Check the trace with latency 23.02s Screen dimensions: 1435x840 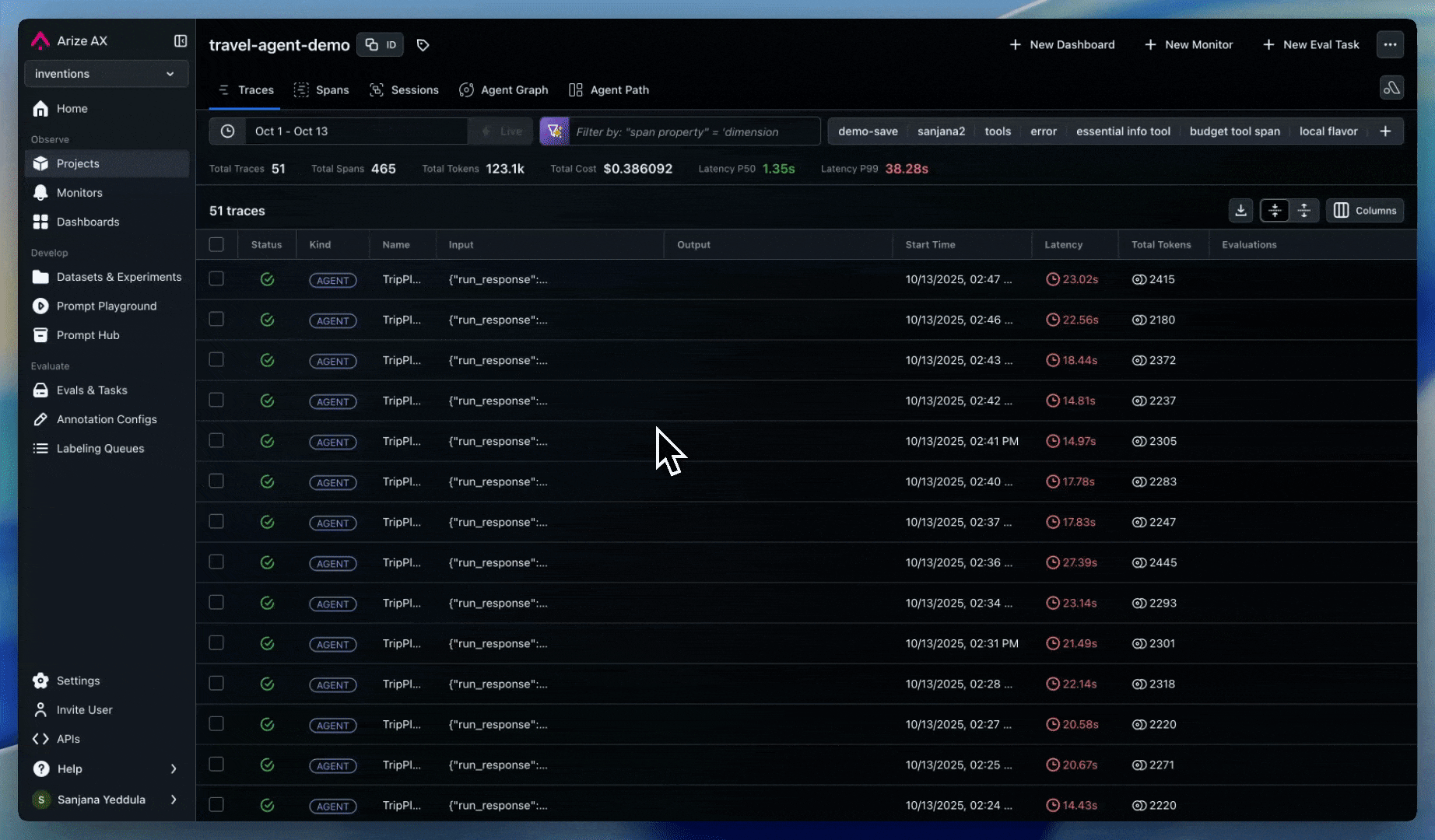pos(216,278)
